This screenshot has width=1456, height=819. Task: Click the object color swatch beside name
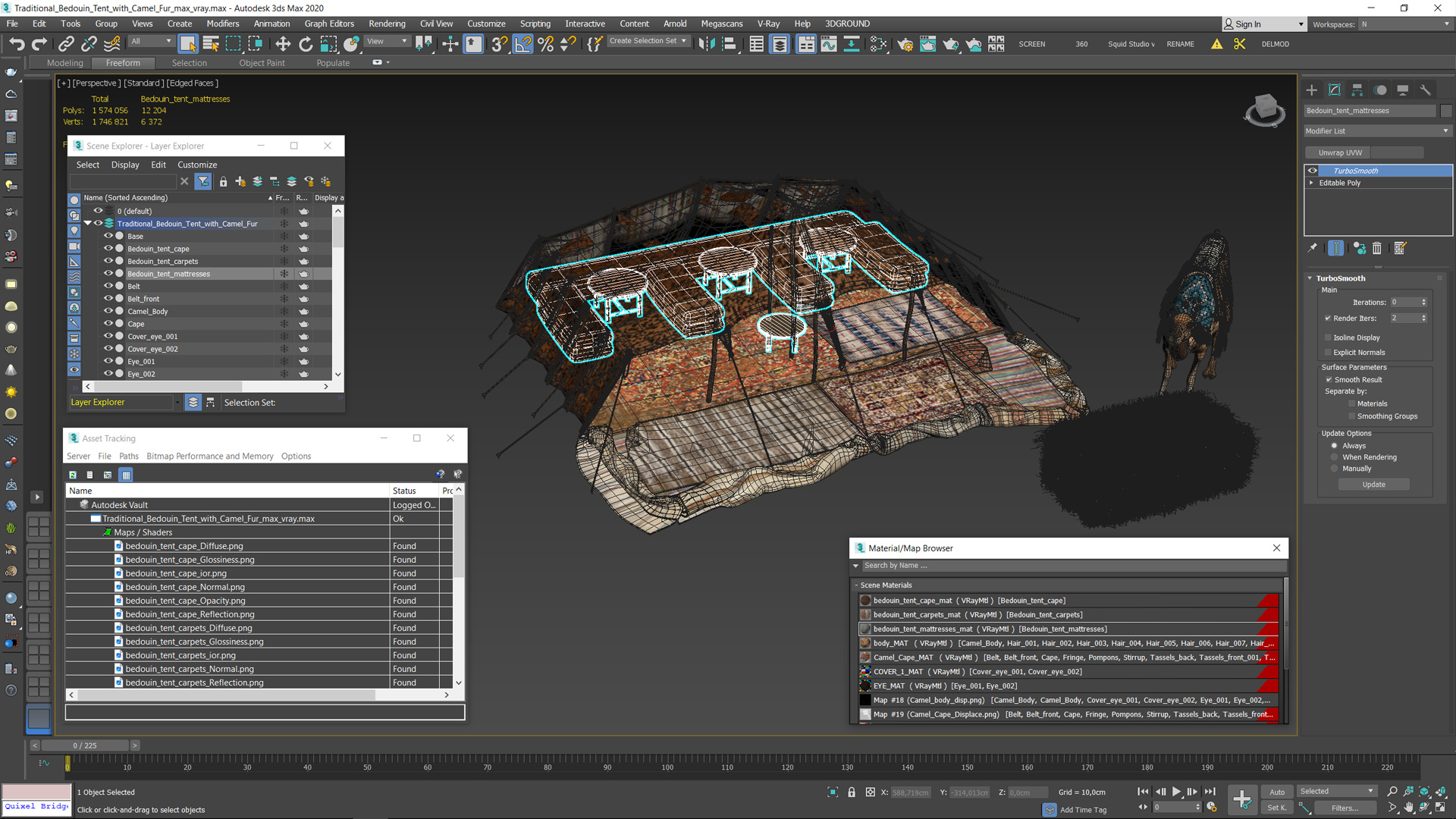[x=1445, y=111]
